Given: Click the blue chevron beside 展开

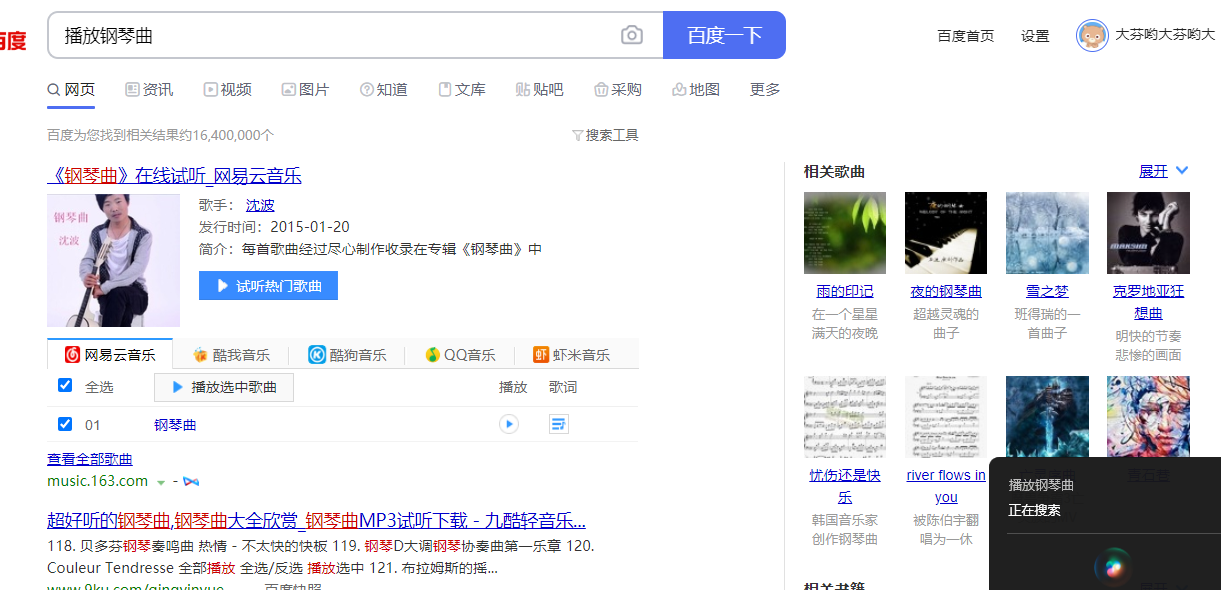Looking at the screenshot, I should click(1182, 171).
